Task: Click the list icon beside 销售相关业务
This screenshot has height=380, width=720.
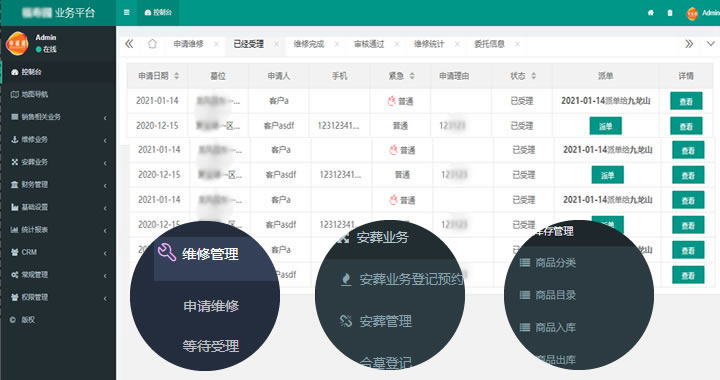Action: (x=14, y=117)
